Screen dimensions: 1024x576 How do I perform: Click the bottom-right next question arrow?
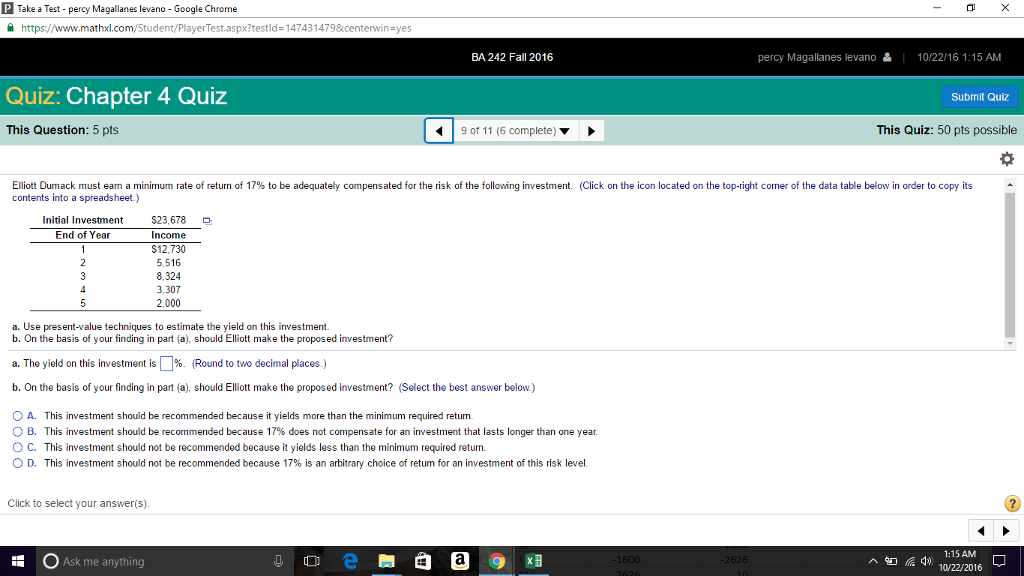click(x=1006, y=531)
